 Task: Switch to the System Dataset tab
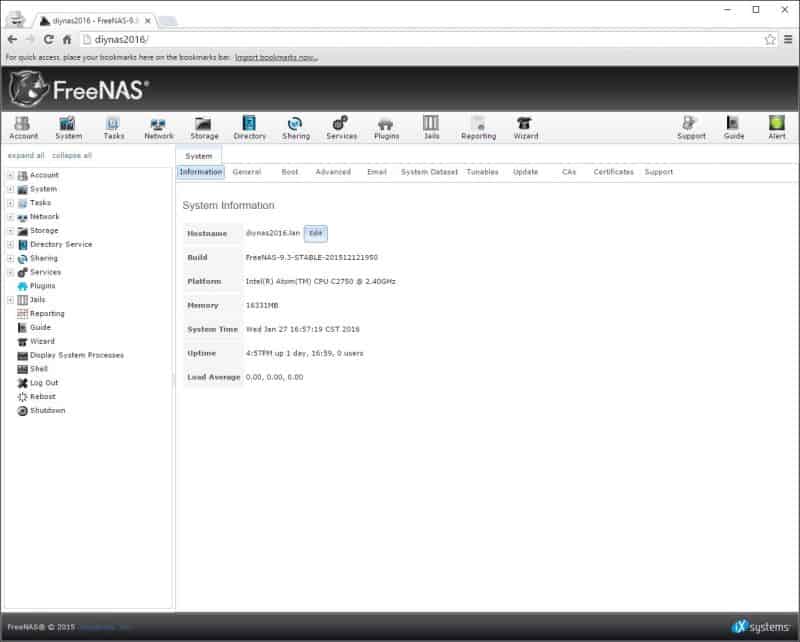click(x=429, y=172)
